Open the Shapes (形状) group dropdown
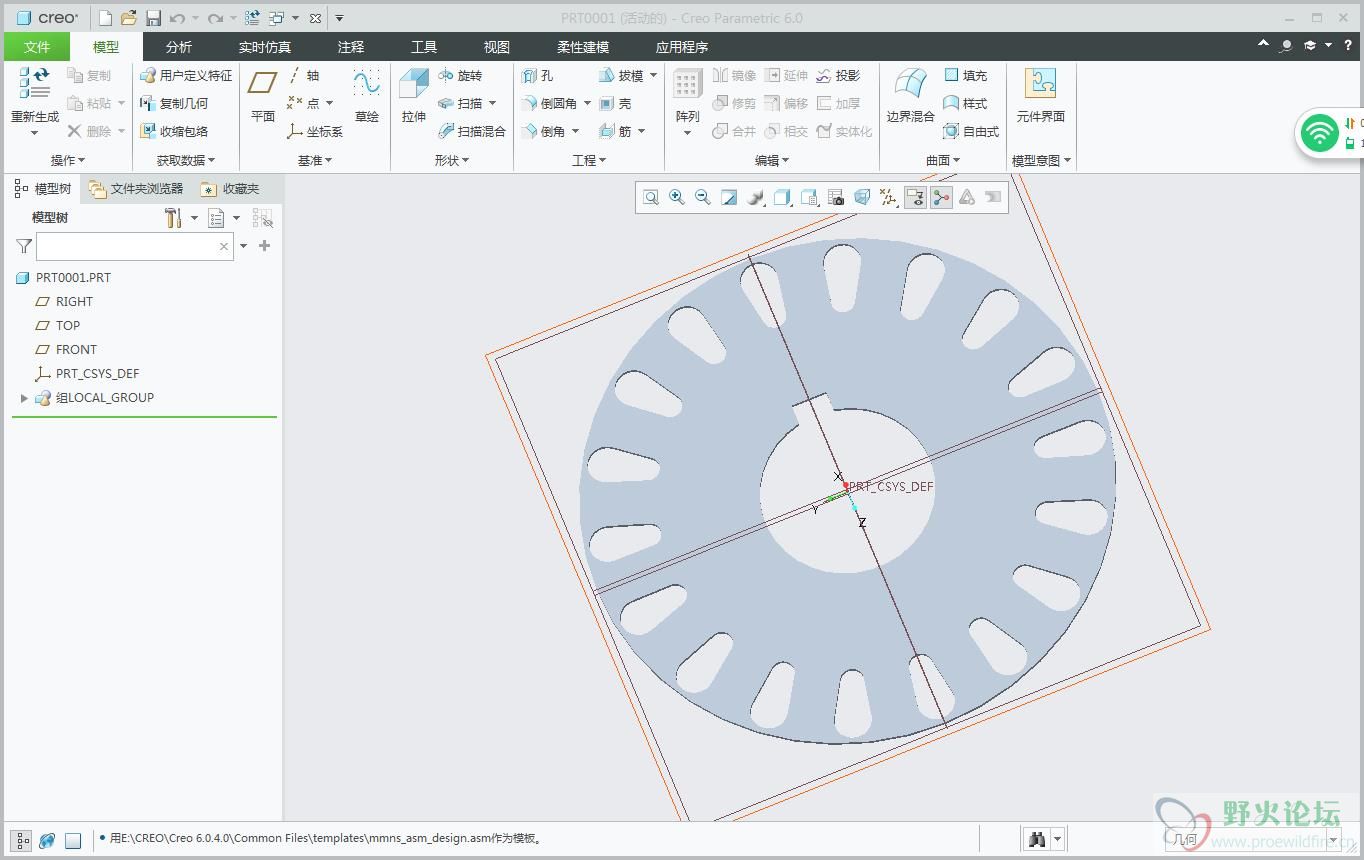This screenshot has width=1364, height=860. point(452,160)
